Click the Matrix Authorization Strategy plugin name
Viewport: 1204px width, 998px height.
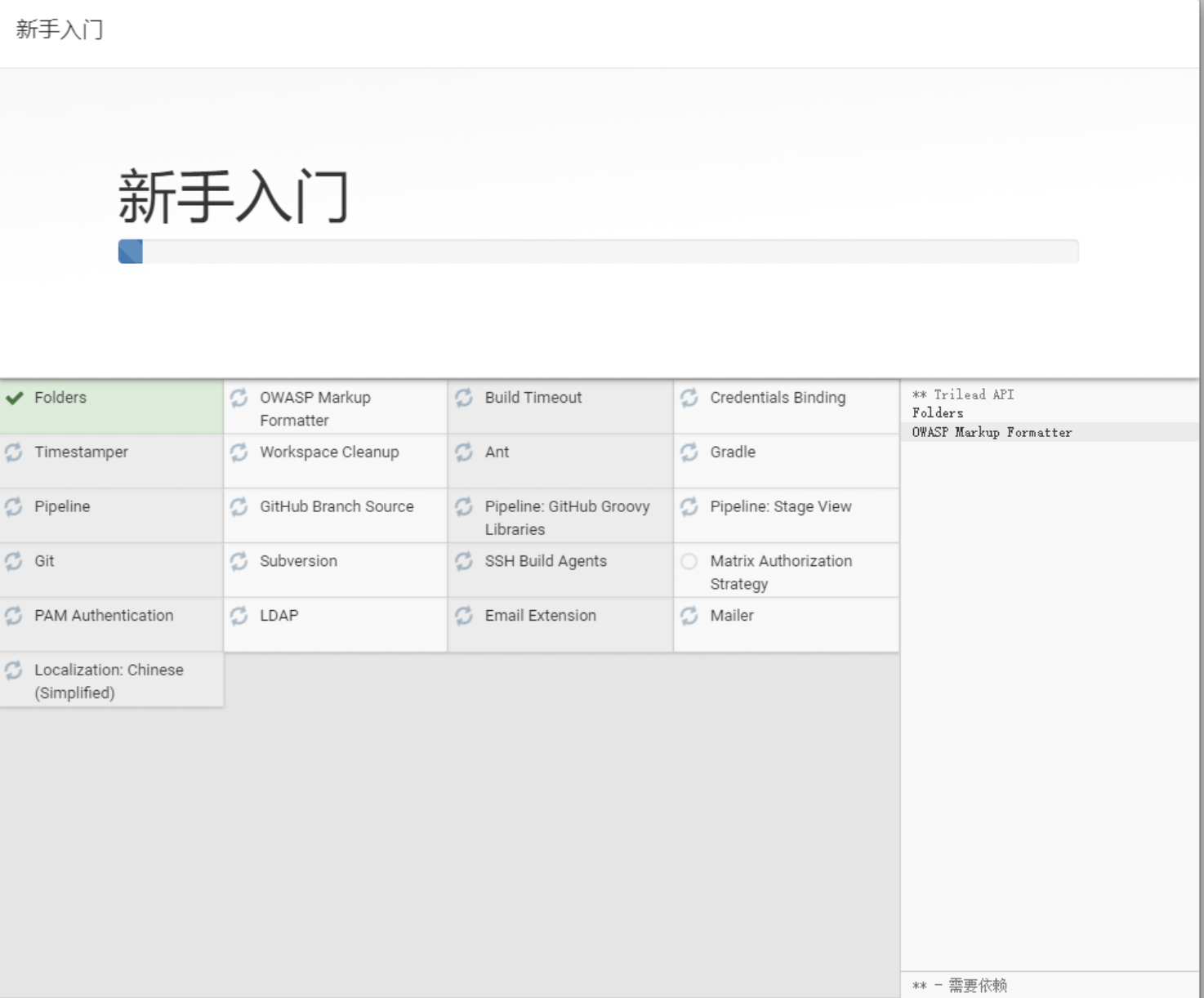pyautogui.click(x=781, y=573)
